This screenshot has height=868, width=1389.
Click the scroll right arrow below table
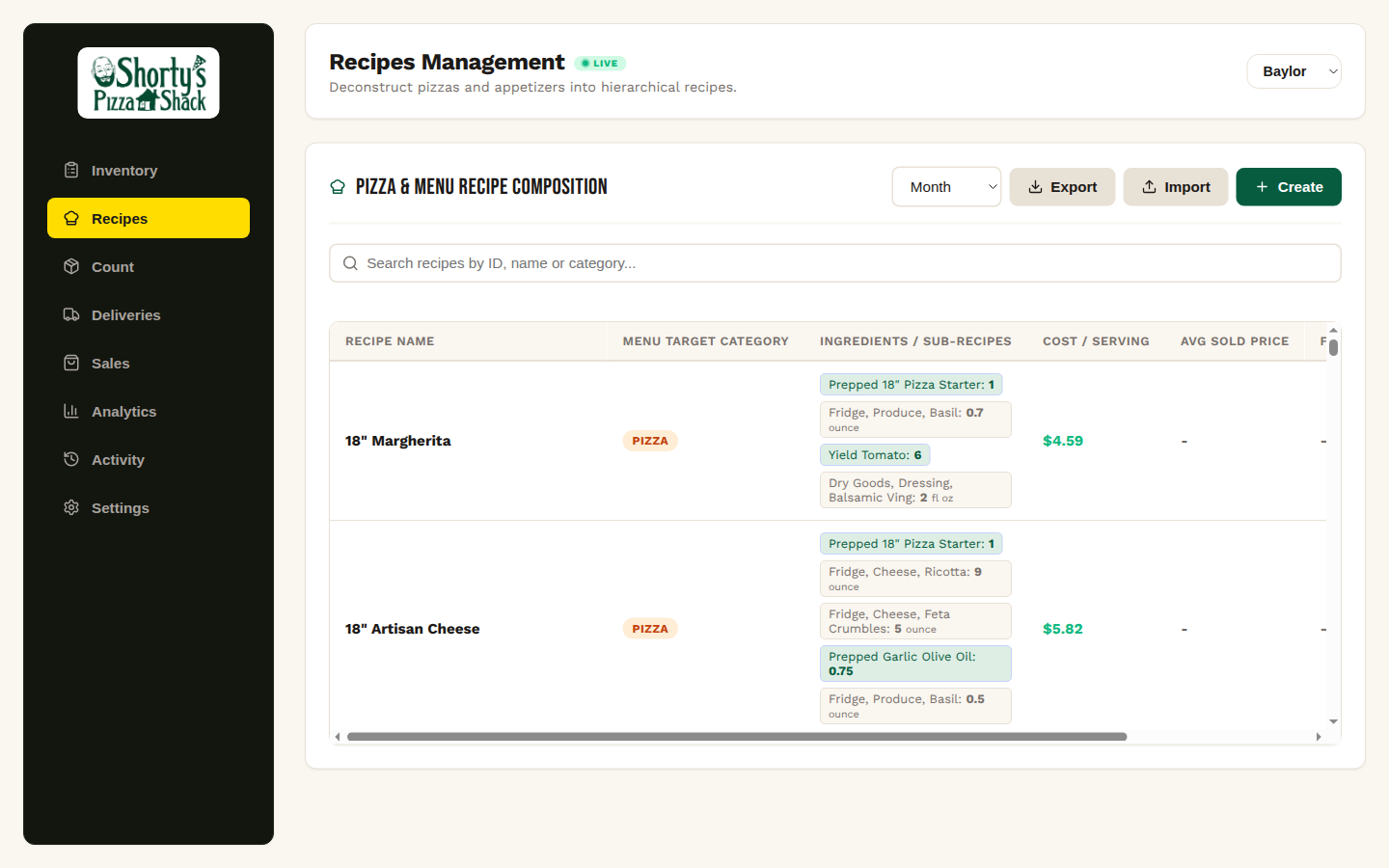pos(1319,737)
